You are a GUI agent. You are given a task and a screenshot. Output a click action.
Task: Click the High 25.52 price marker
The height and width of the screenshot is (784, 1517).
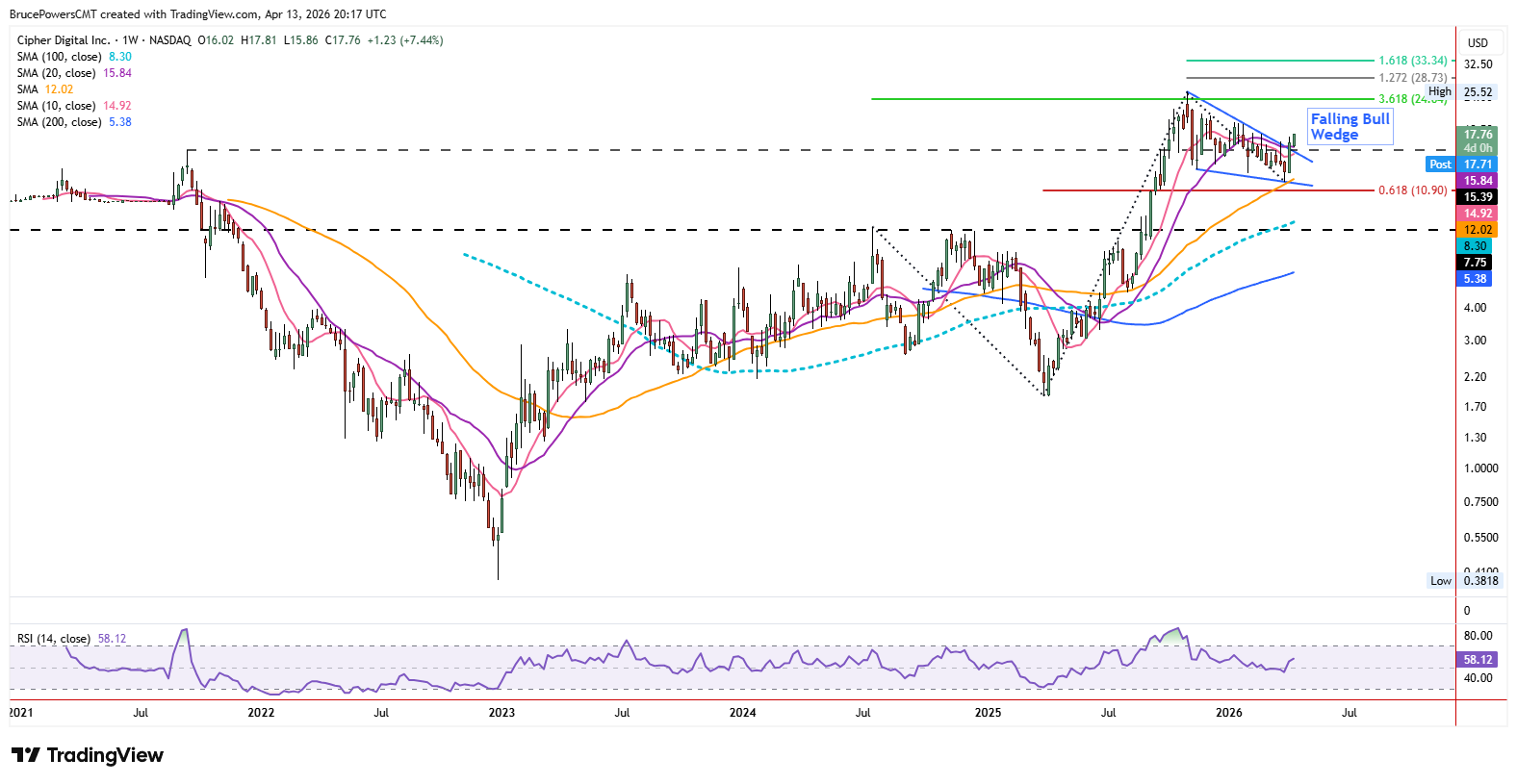[x=1461, y=92]
